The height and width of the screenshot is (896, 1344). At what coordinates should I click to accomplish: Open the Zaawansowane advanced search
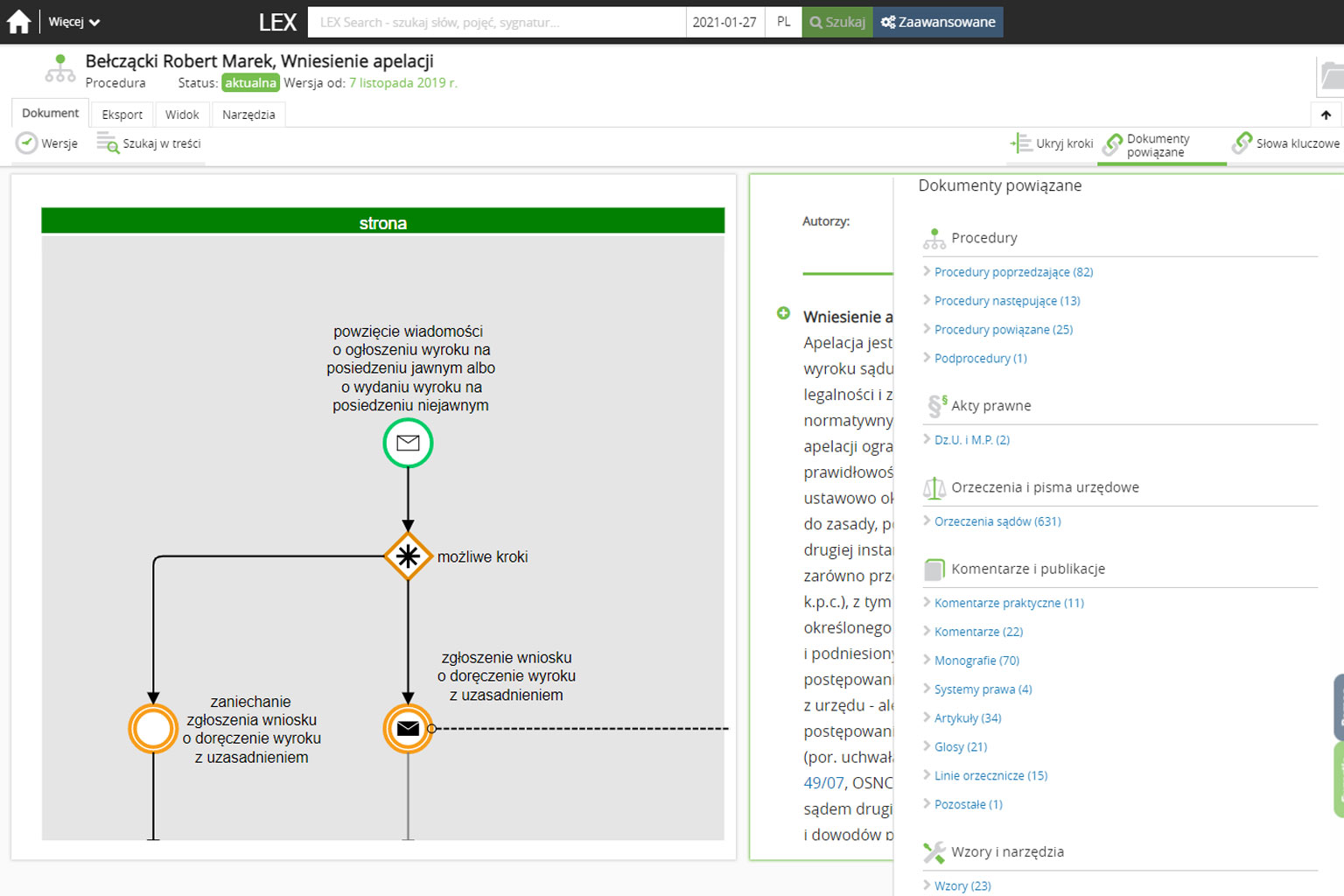point(938,22)
